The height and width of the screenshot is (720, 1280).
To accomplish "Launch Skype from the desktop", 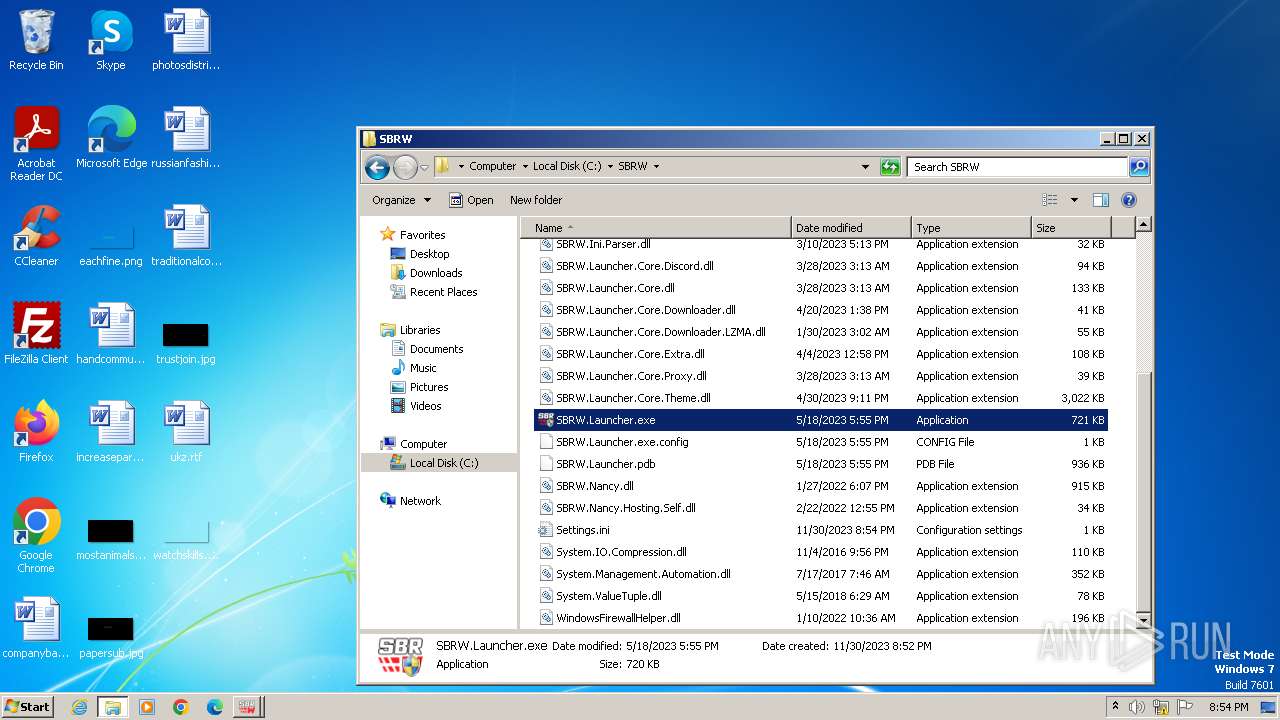I will point(110,40).
